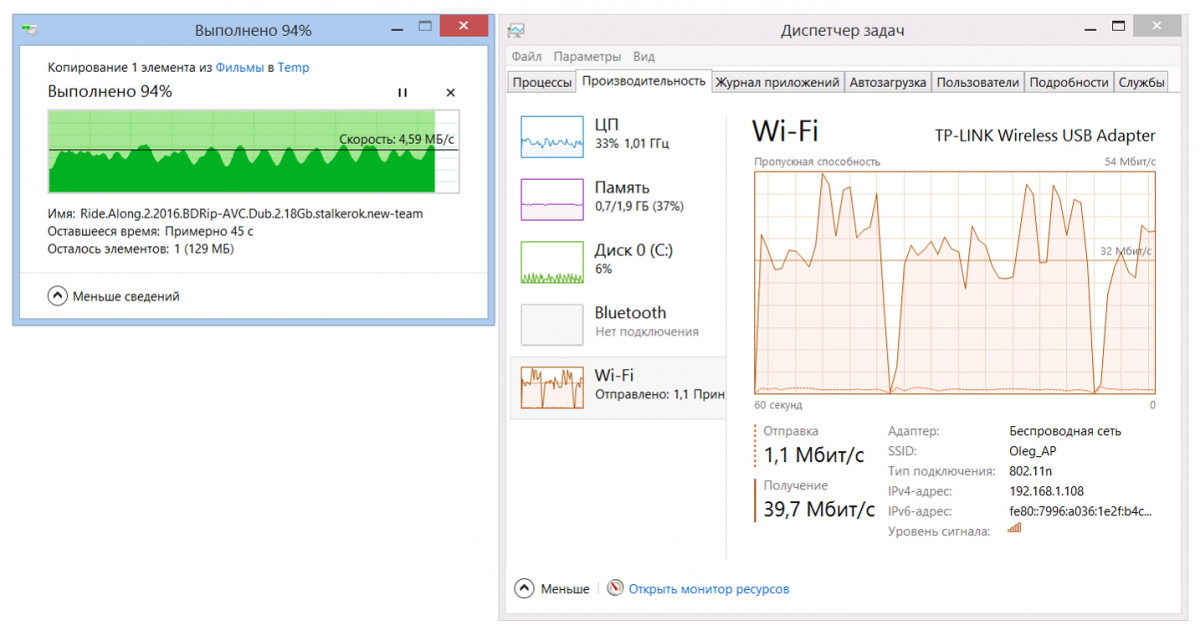Screen dimensions: 1200x631
Task: Pause the file copy operation
Action: click(x=402, y=92)
